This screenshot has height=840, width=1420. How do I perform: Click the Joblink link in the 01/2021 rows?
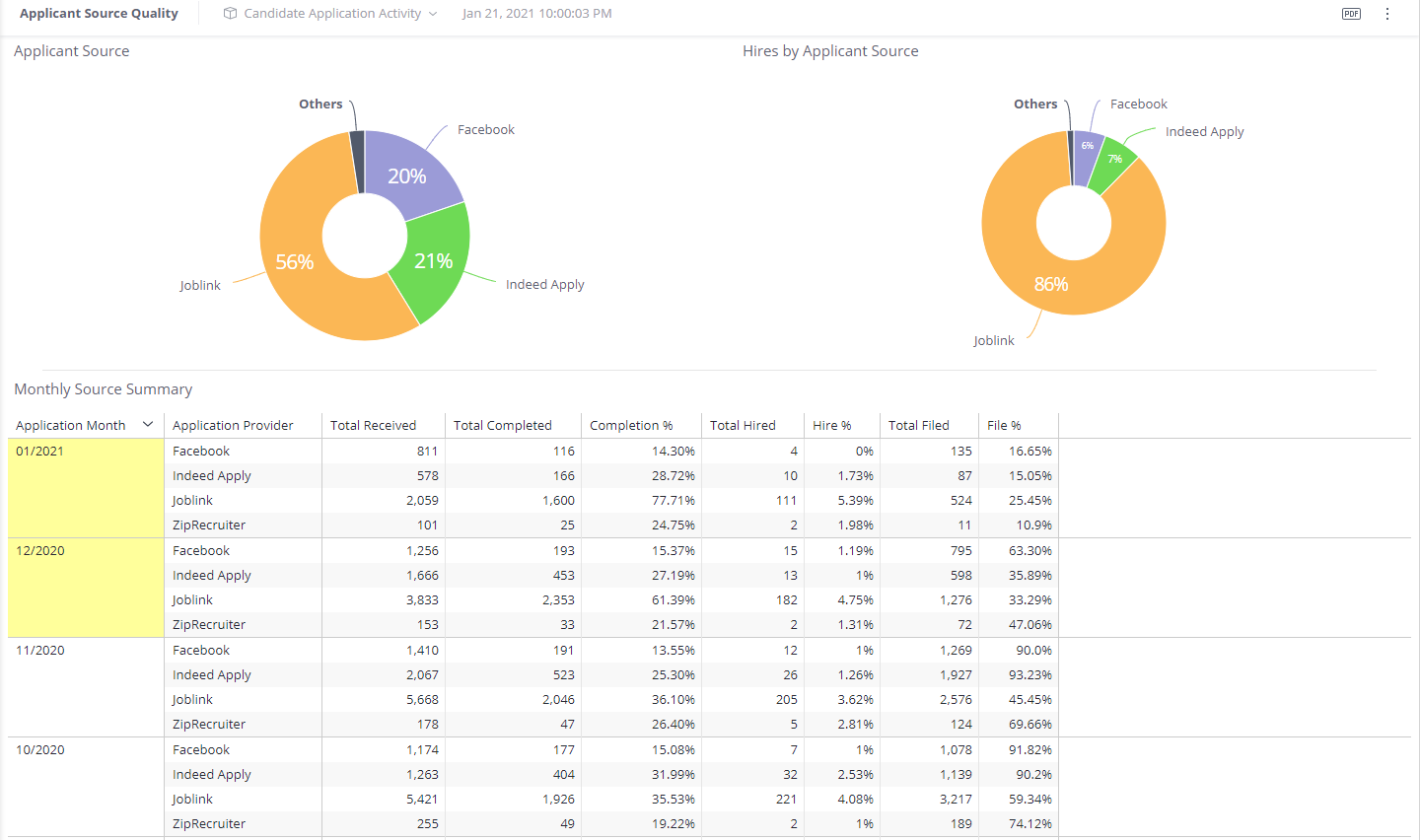point(192,500)
